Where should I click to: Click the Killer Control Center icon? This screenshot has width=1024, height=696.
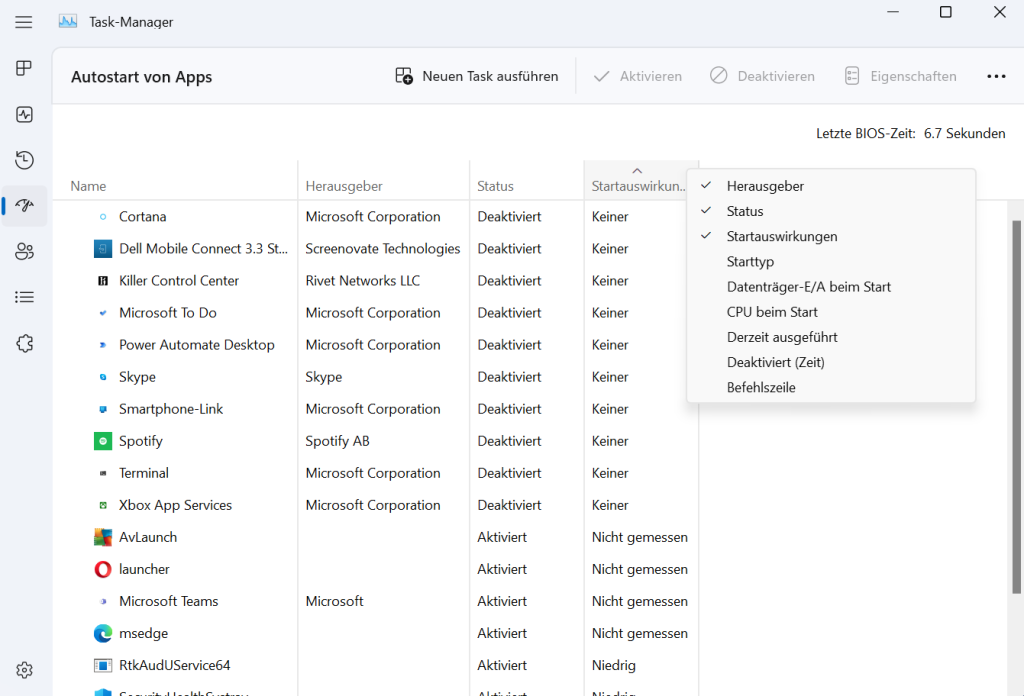coord(103,281)
